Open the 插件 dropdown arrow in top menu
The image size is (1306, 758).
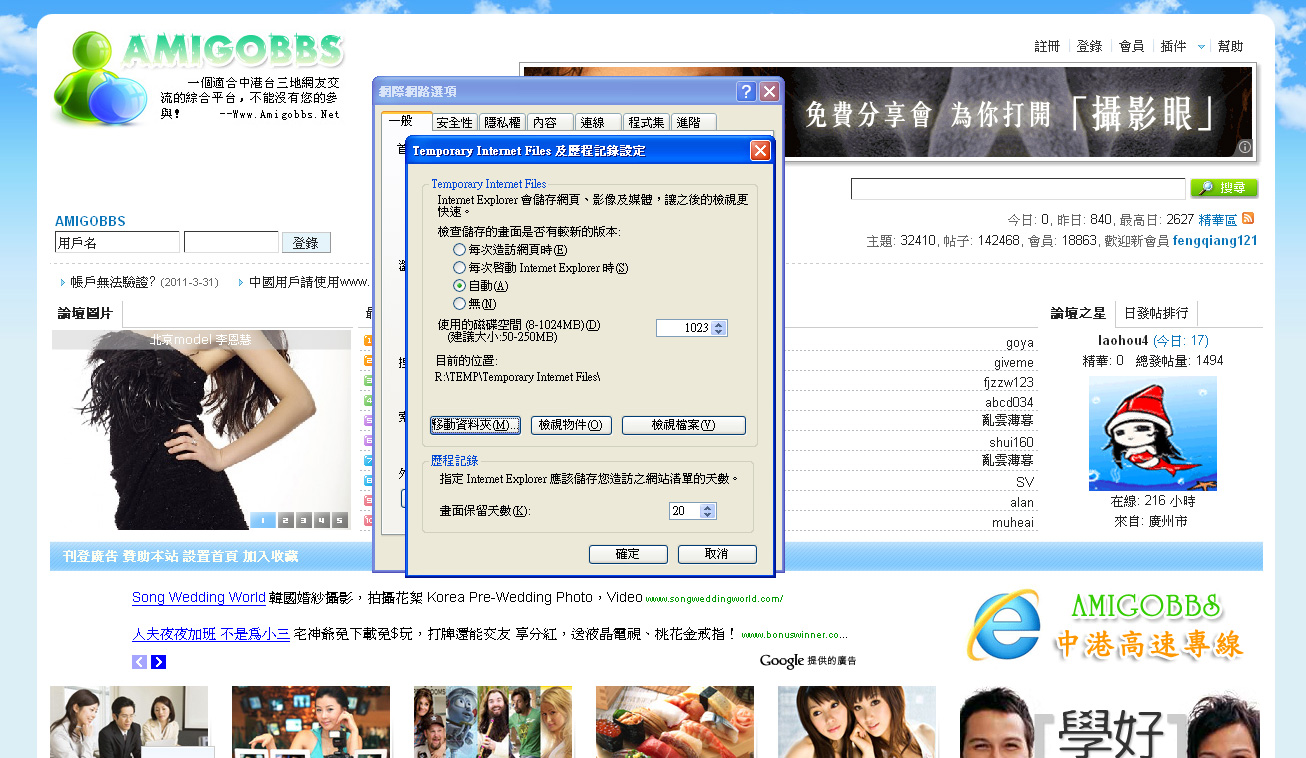coord(1201,47)
